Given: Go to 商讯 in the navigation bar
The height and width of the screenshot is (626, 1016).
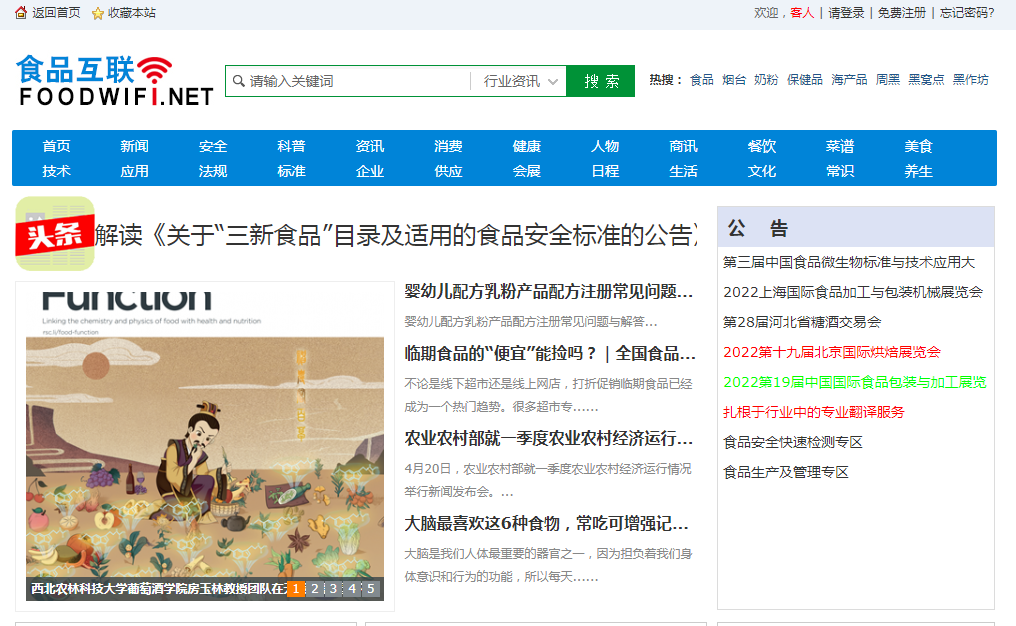Looking at the screenshot, I should [683, 146].
